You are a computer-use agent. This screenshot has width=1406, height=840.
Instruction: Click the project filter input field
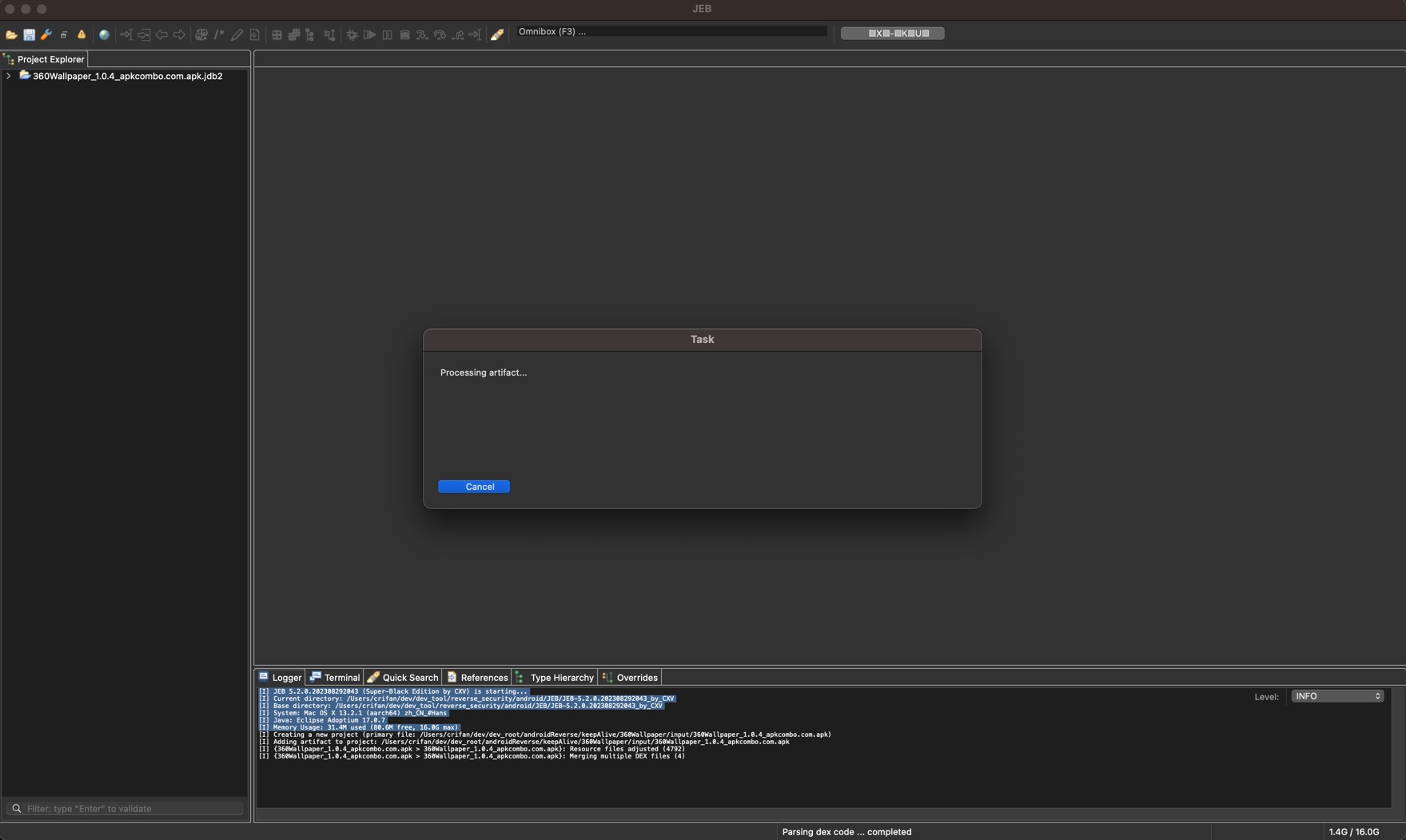tap(125, 809)
